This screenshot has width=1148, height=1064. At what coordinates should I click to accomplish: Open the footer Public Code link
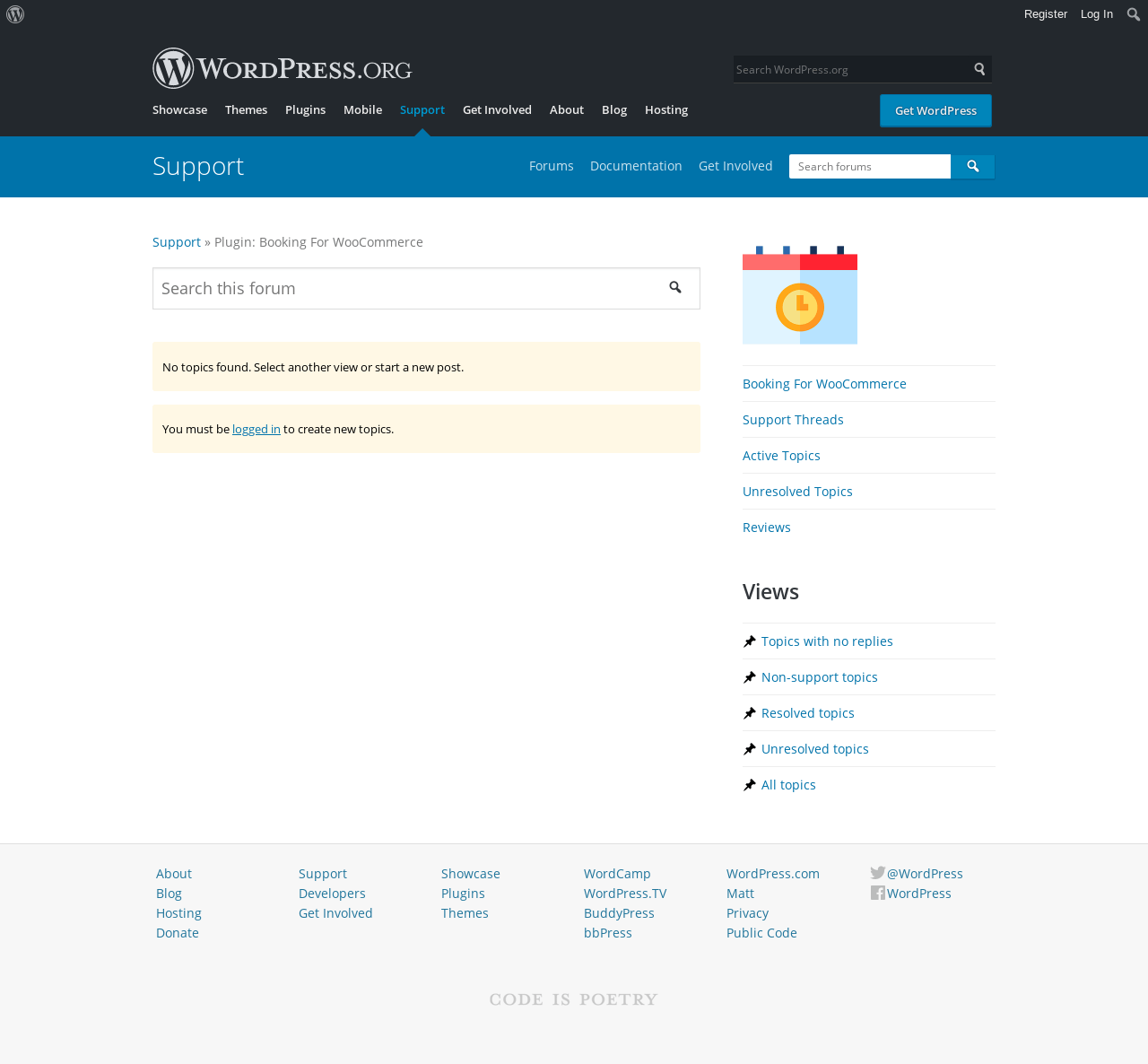[761, 933]
